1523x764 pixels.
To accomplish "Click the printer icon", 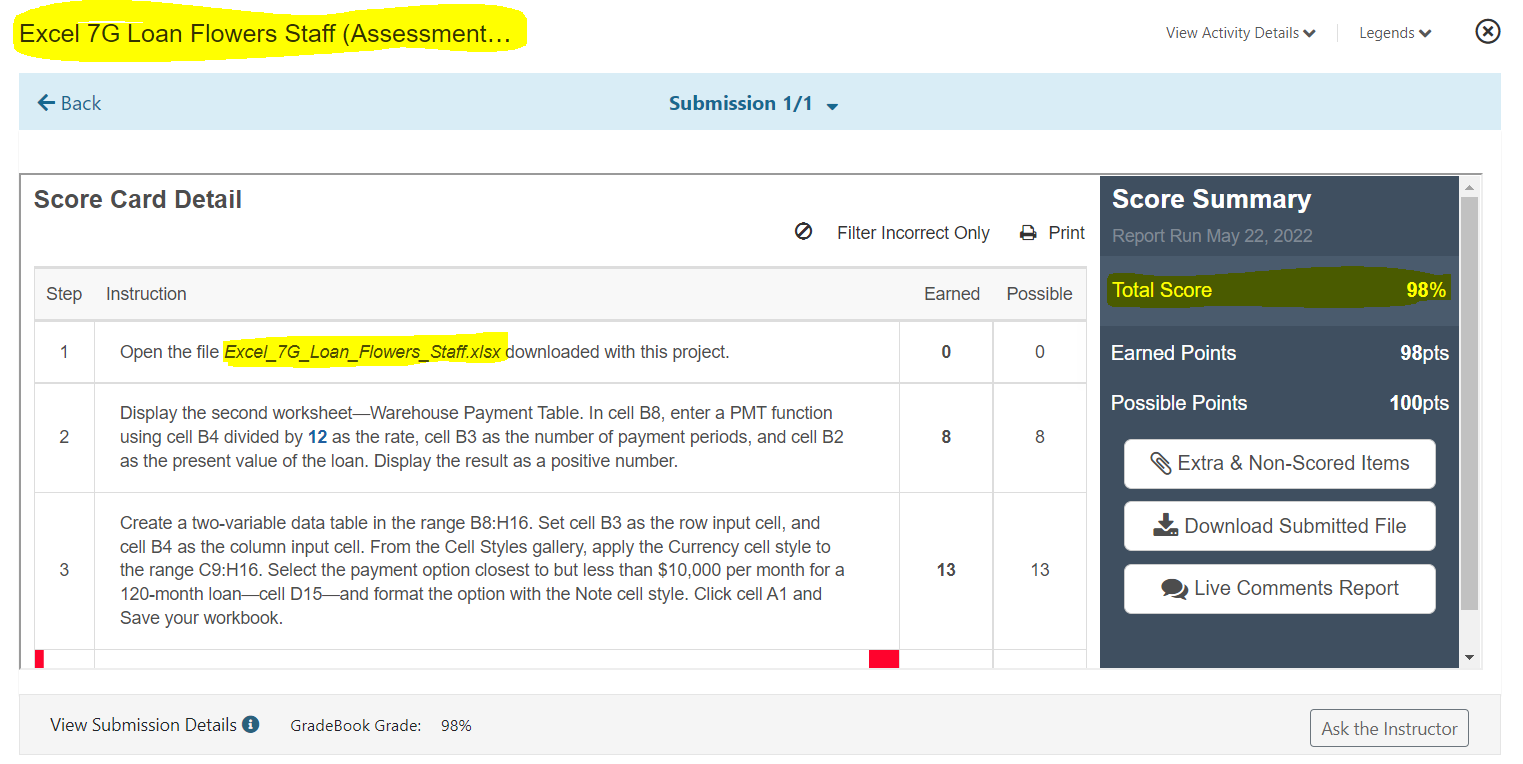I will click(x=1028, y=233).
